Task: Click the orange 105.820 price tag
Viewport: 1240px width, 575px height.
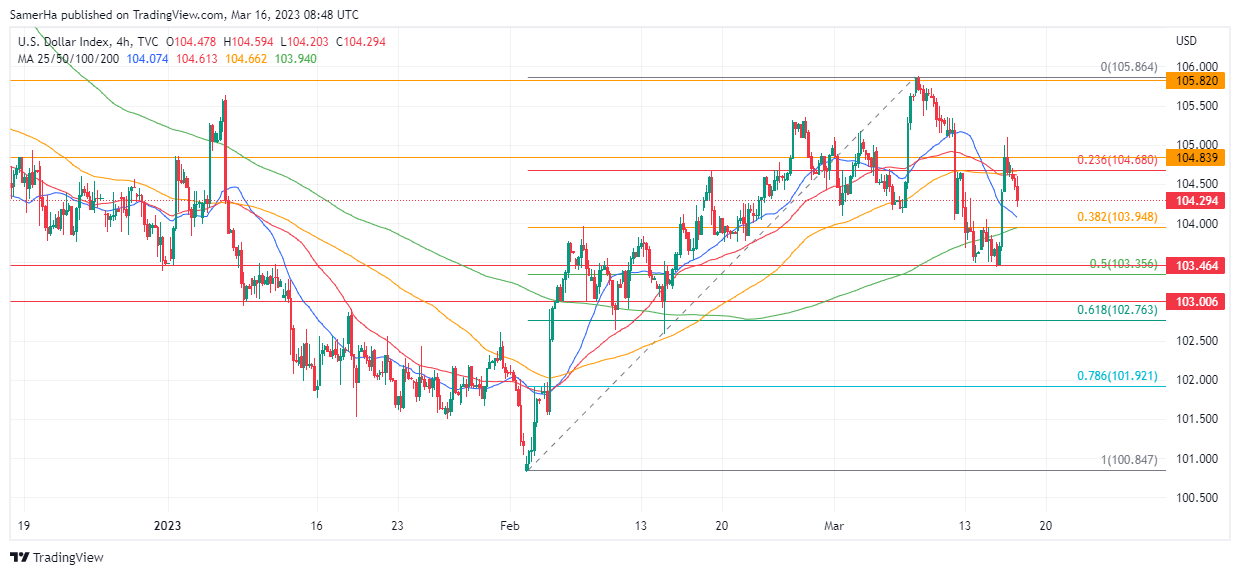Action: click(1197, 80)
